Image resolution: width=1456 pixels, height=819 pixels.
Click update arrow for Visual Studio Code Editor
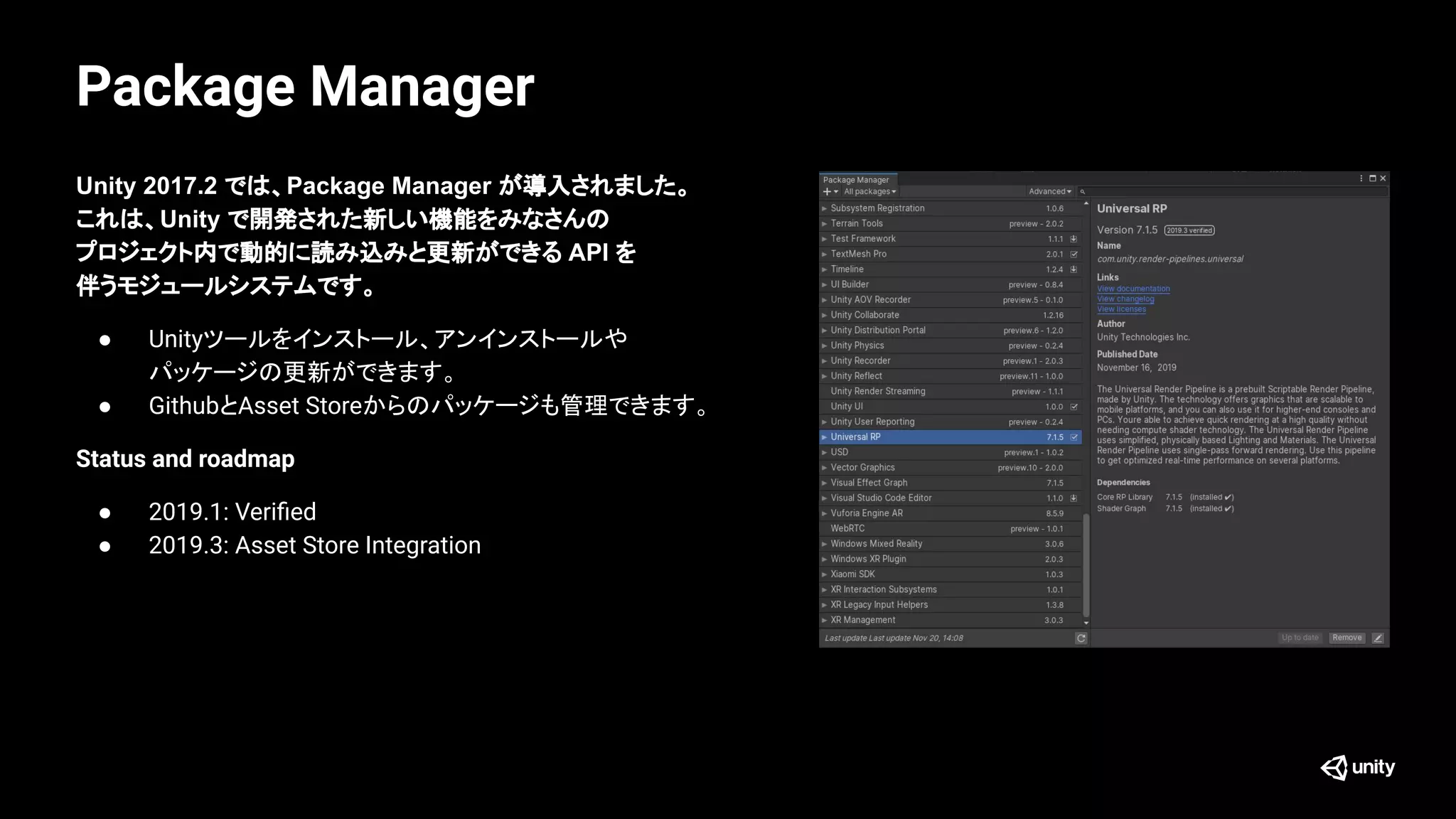click(1074, 498)
